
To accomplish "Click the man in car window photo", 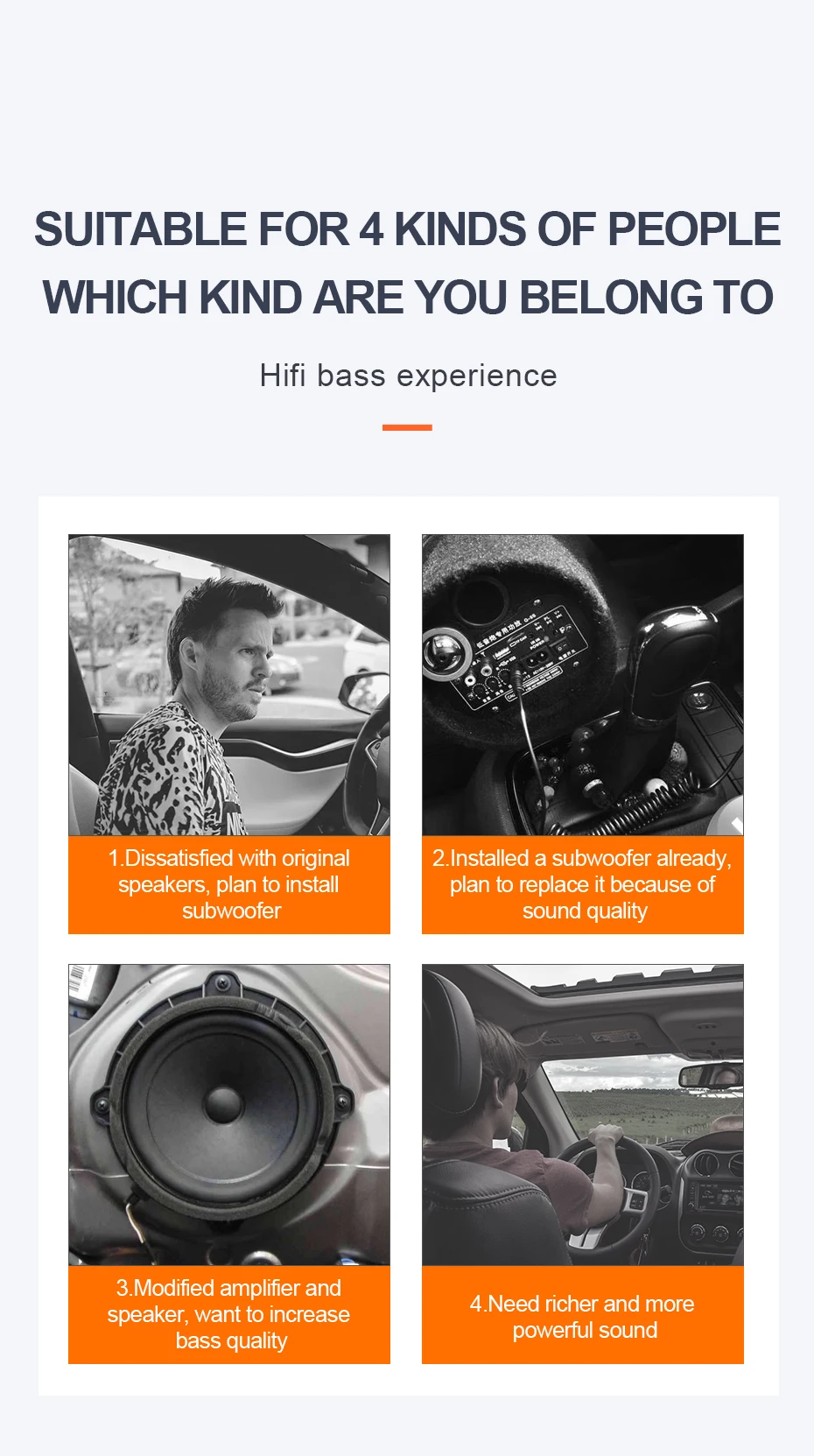I will click(x=229, y=685).
